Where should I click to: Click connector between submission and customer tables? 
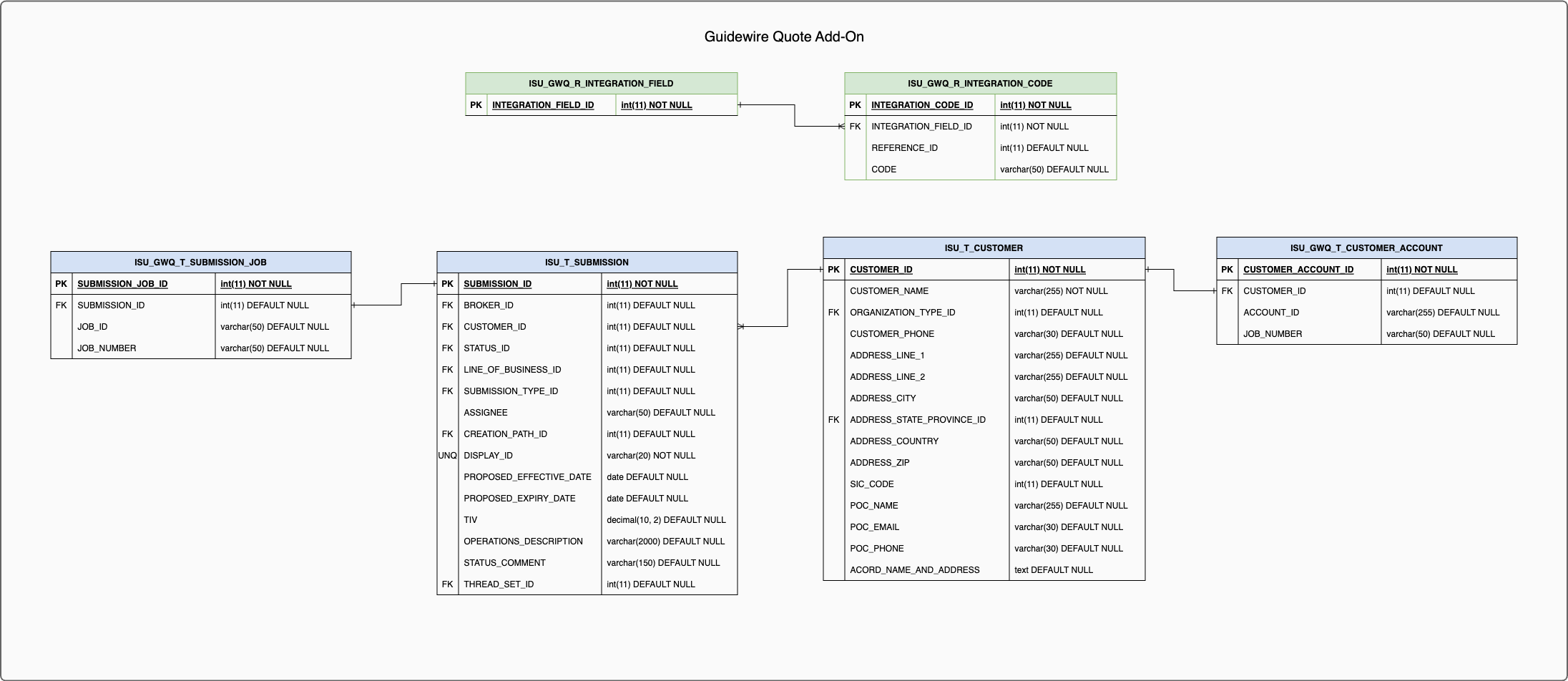click(788, 298)
